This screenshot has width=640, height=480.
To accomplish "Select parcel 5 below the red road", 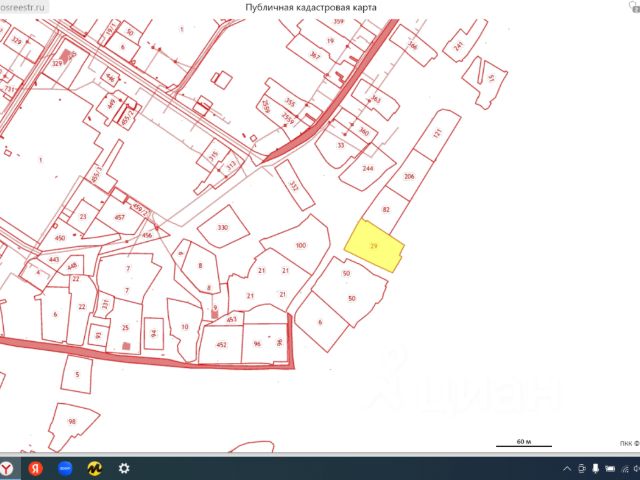I will (77, 374).
